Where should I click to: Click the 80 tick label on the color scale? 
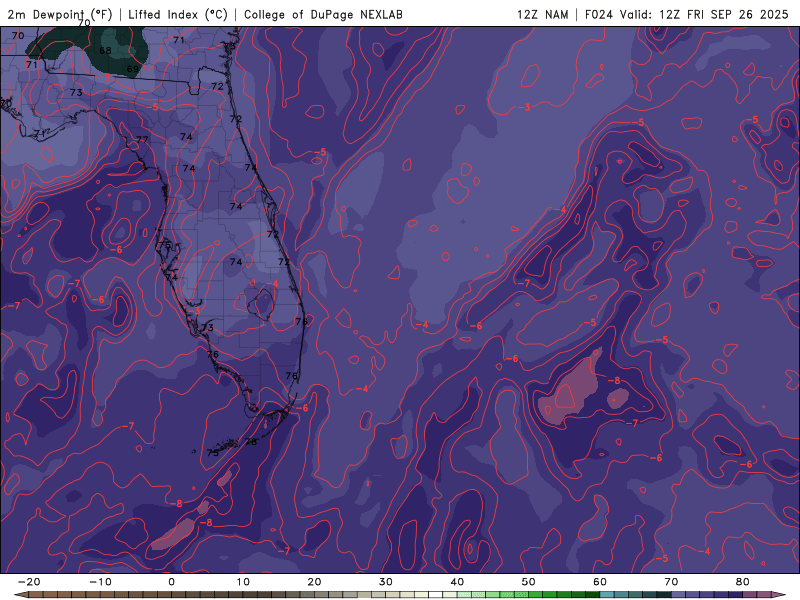click(x=743, y=581)
